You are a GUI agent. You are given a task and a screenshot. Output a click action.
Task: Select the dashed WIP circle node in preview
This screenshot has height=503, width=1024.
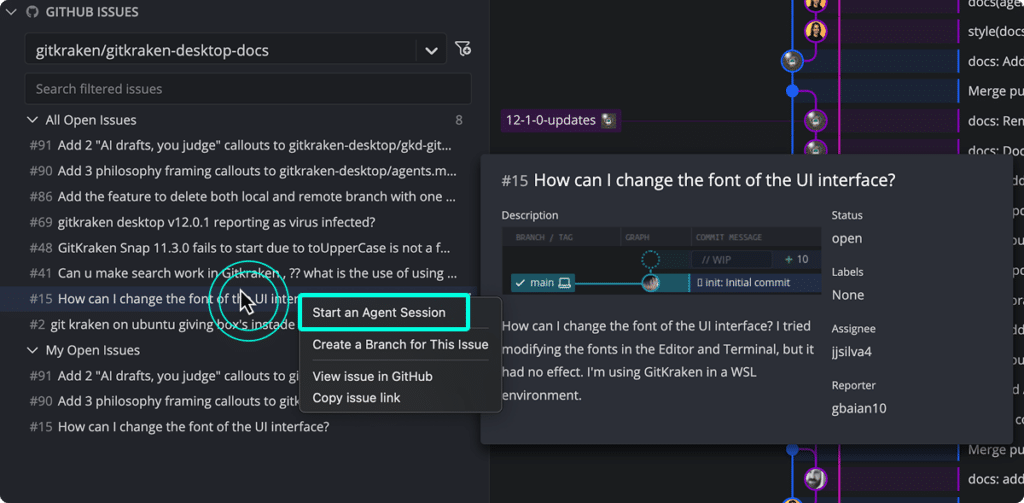(x=650, y=260)
